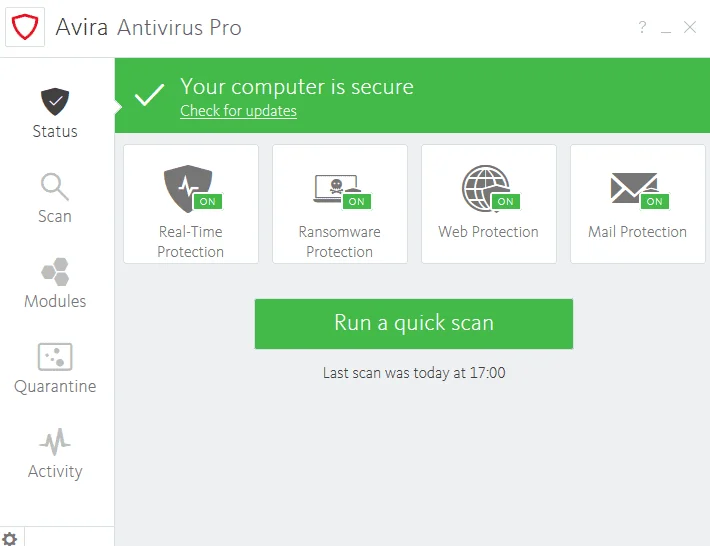This screenshot has height=546, width=710.
Task: Open the Scan magnifier icon
Action: coord(55,187)
